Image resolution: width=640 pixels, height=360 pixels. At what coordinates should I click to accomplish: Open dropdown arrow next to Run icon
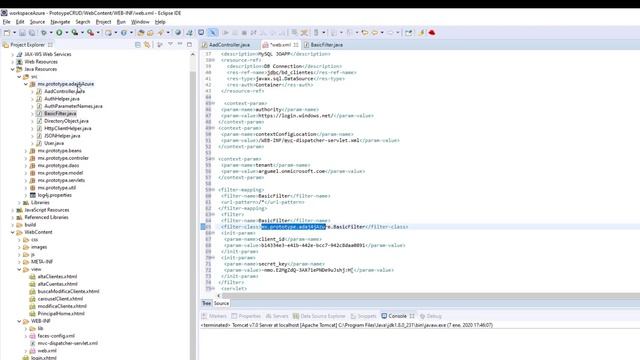(x=67, y=33)
